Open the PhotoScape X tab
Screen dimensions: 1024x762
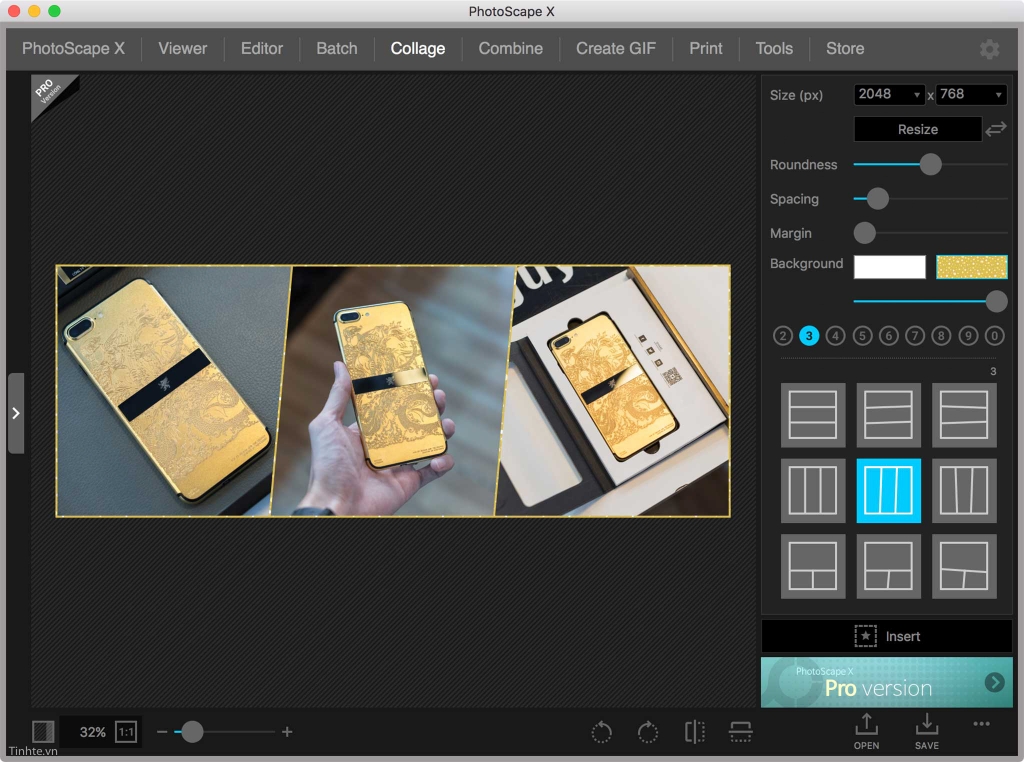tap(73, 48)
